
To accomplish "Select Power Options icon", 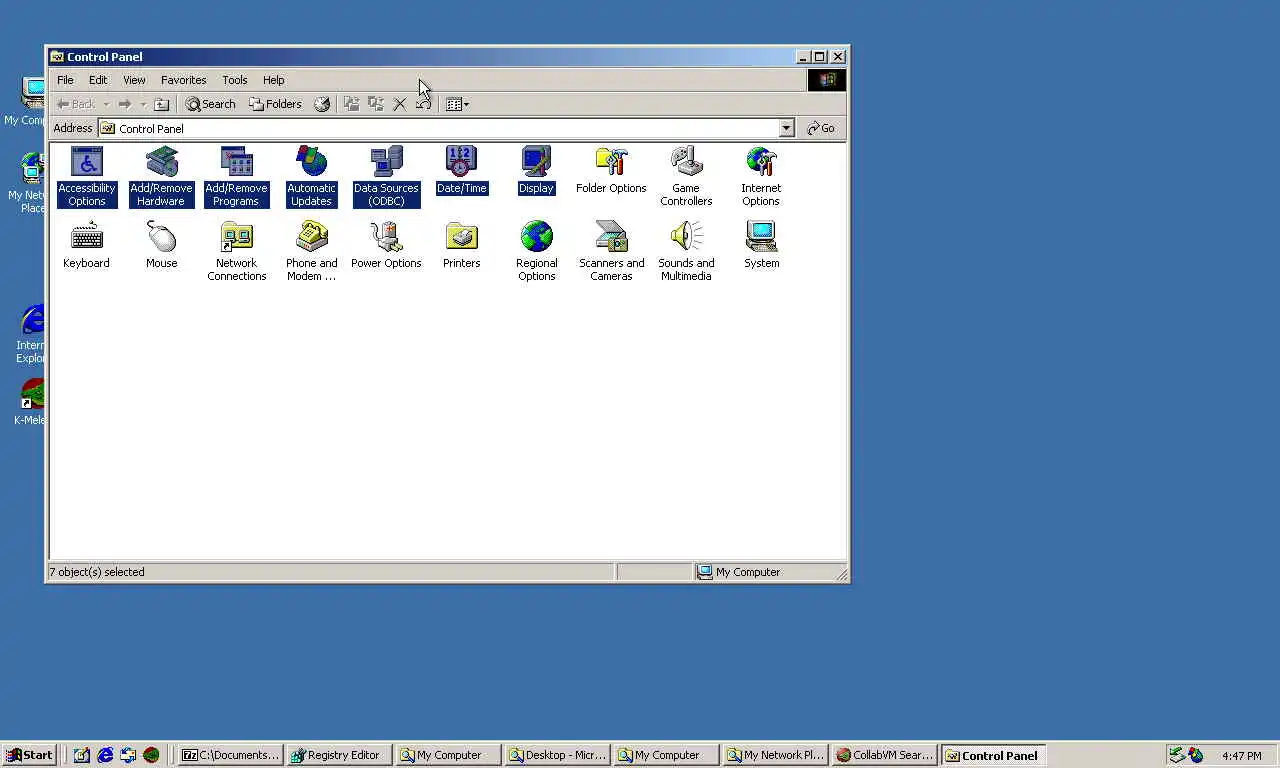I will (x=386, y=246).
